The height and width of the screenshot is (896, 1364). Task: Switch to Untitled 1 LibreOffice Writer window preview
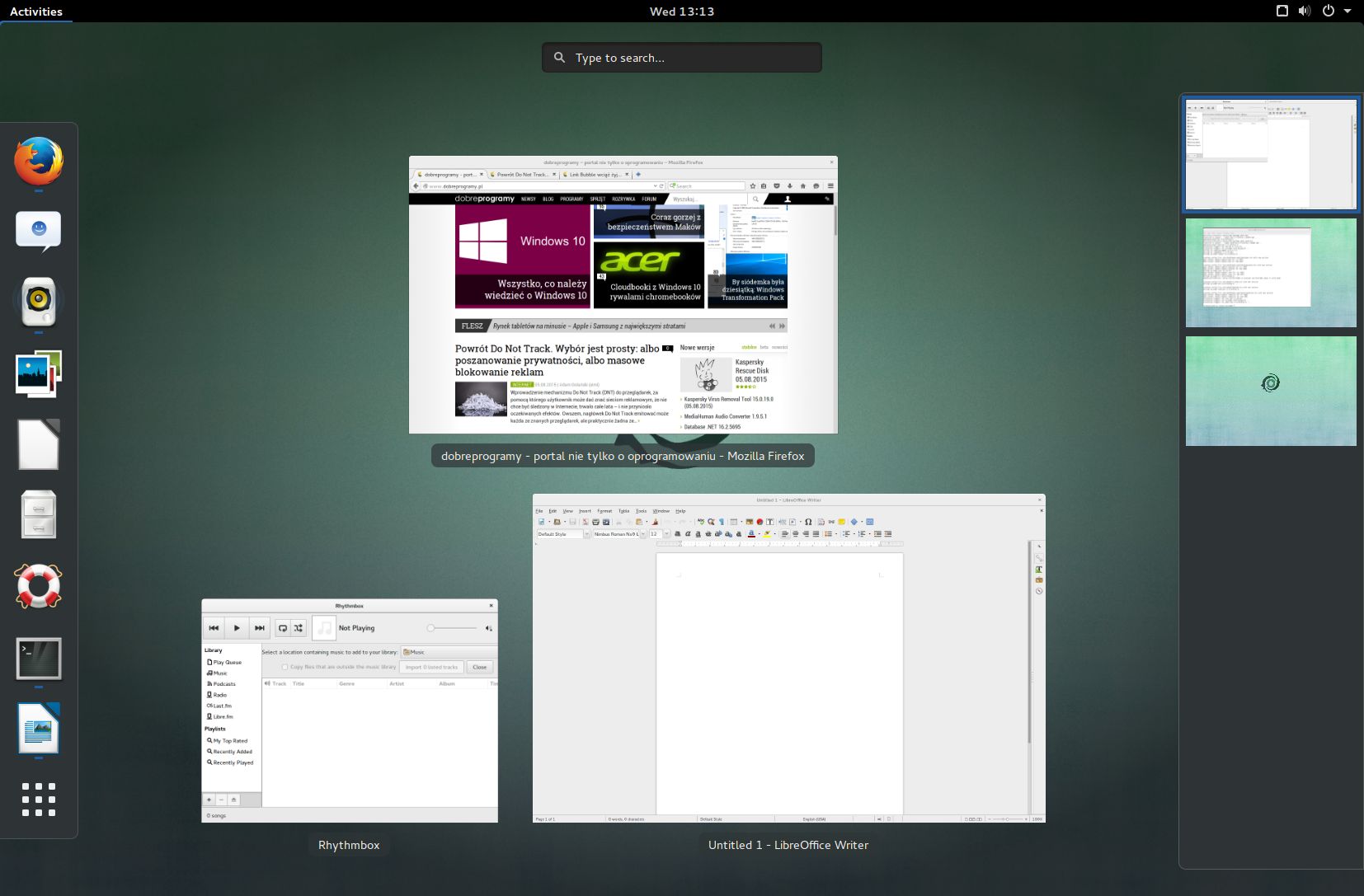tap(788, 658)
